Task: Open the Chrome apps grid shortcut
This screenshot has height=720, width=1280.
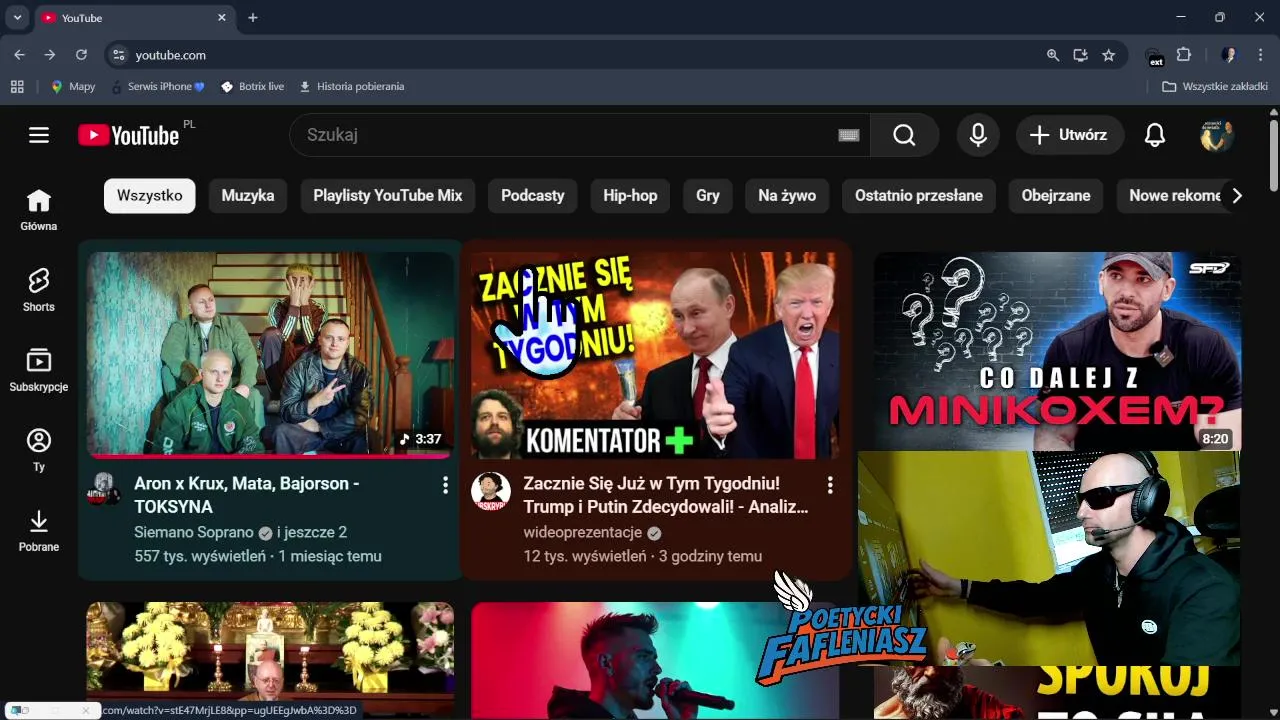Action: (17, 86)
